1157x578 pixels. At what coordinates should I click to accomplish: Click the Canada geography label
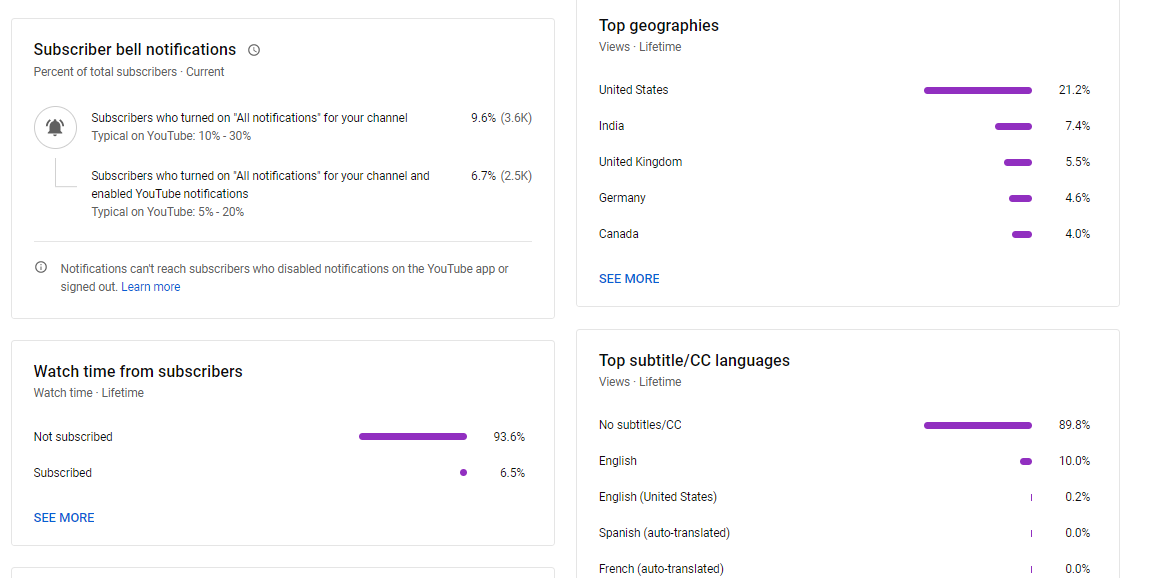coord(618,234)
